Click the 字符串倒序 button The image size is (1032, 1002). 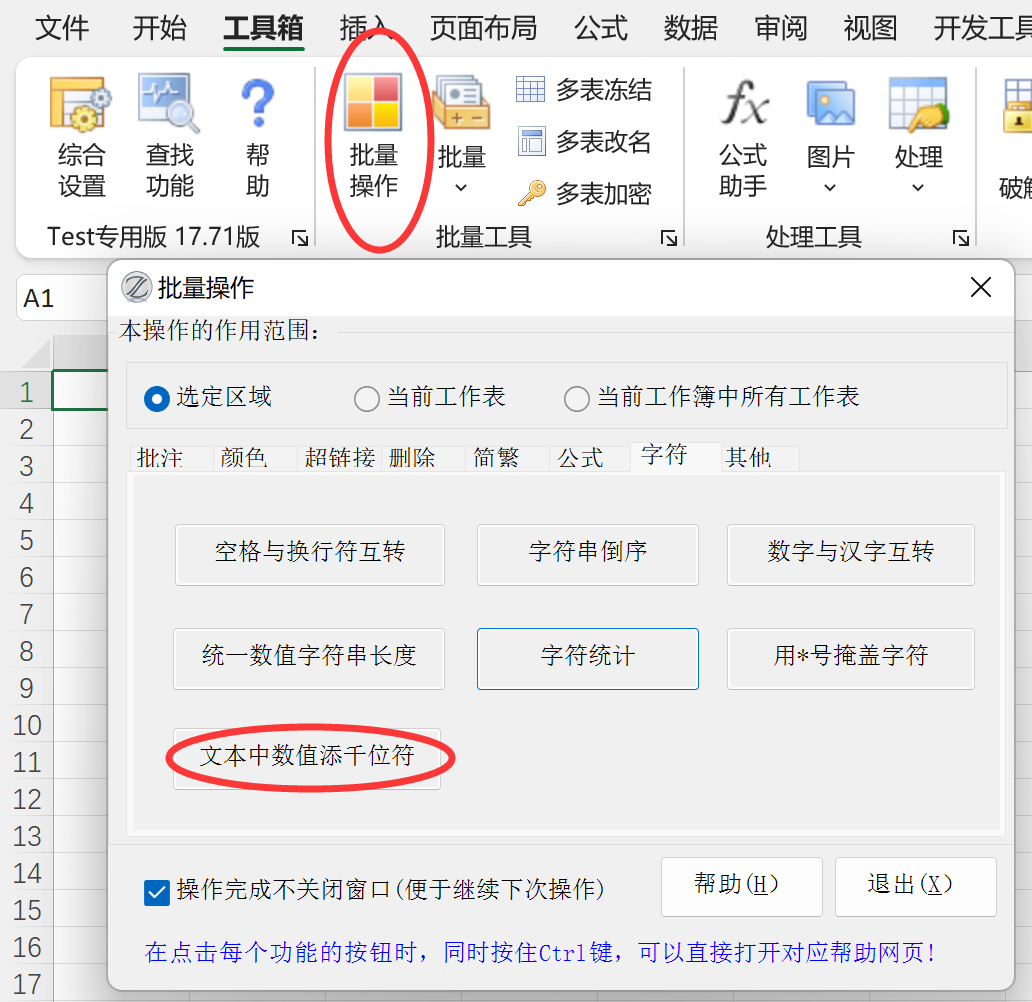pyautogui.click(x=587, y=553)
